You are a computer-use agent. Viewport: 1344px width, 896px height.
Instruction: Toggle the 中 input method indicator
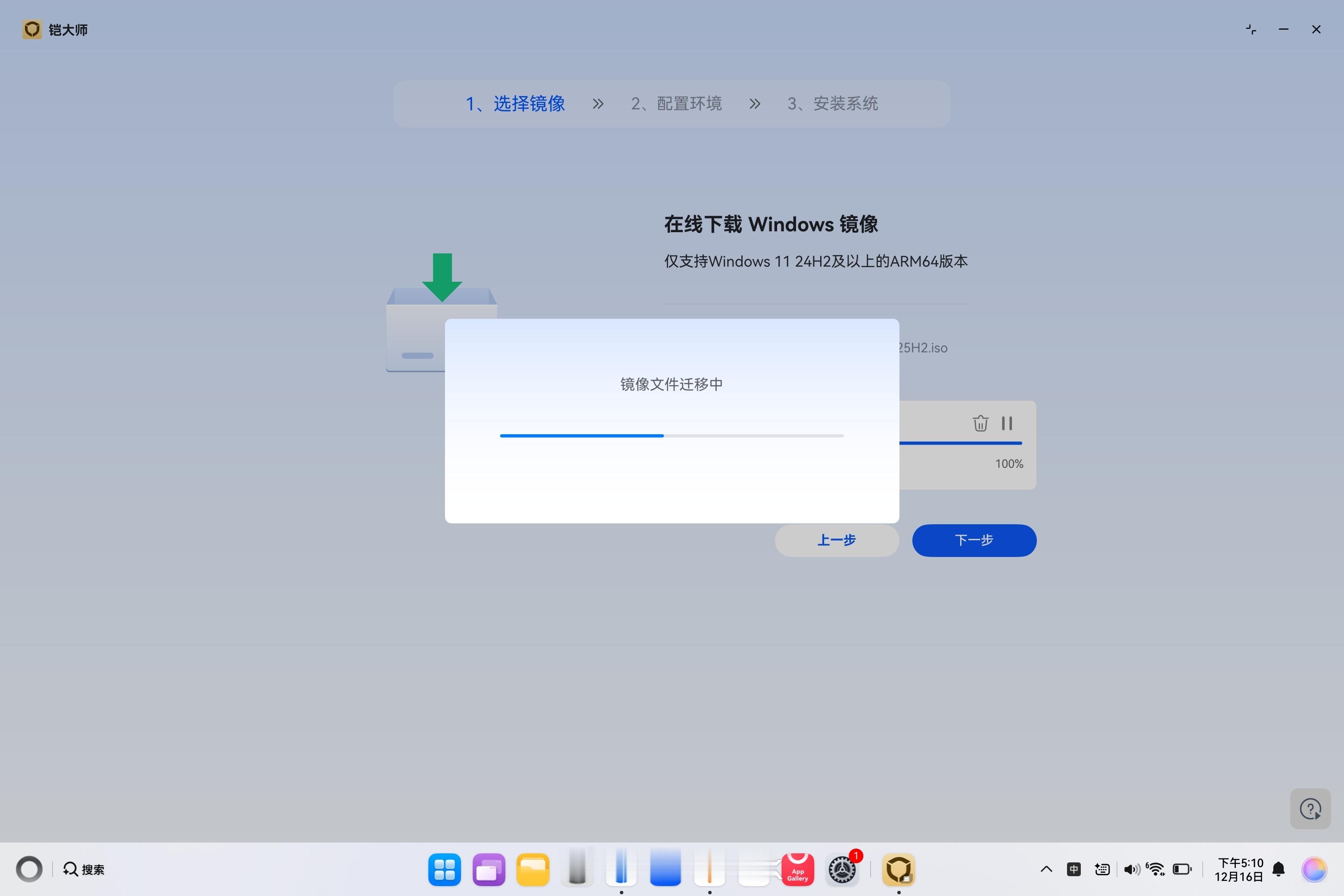(1074, 870)
